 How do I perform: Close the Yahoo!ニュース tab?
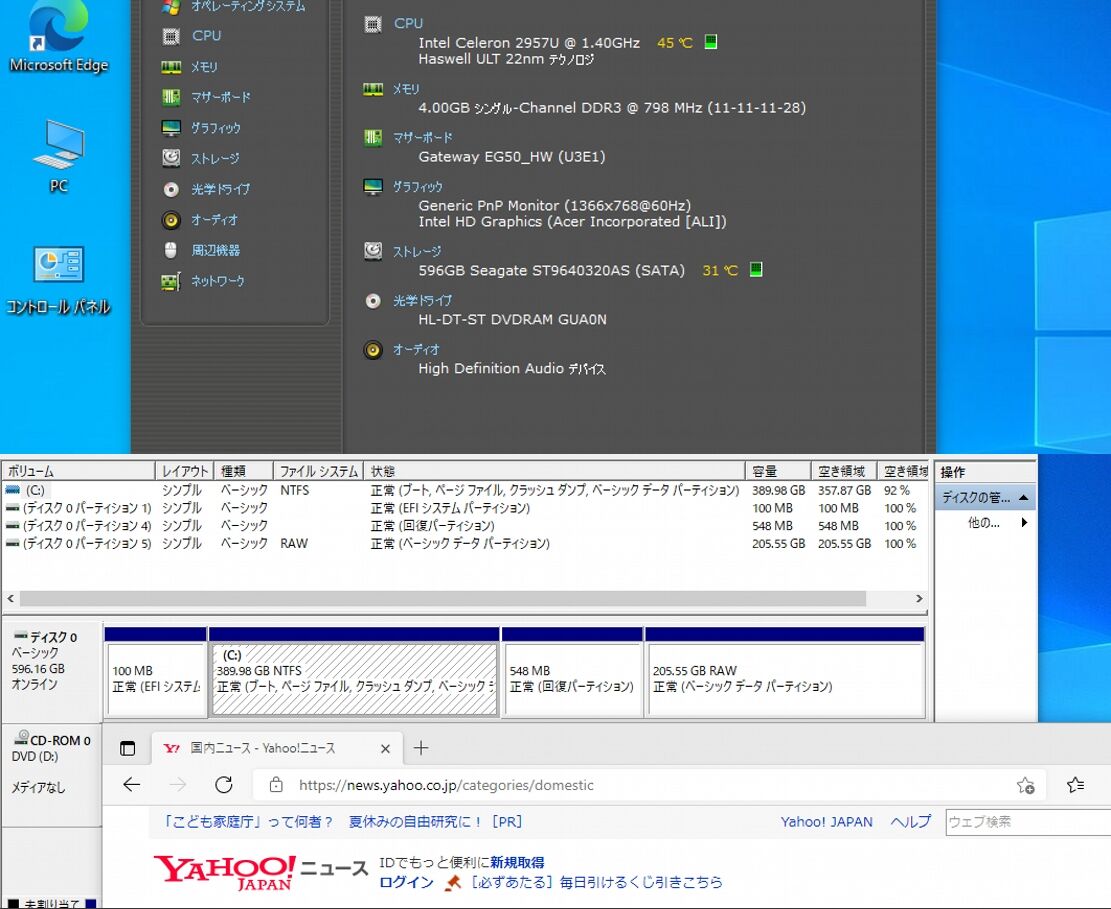pyautogui.click(x=385, y=748)
